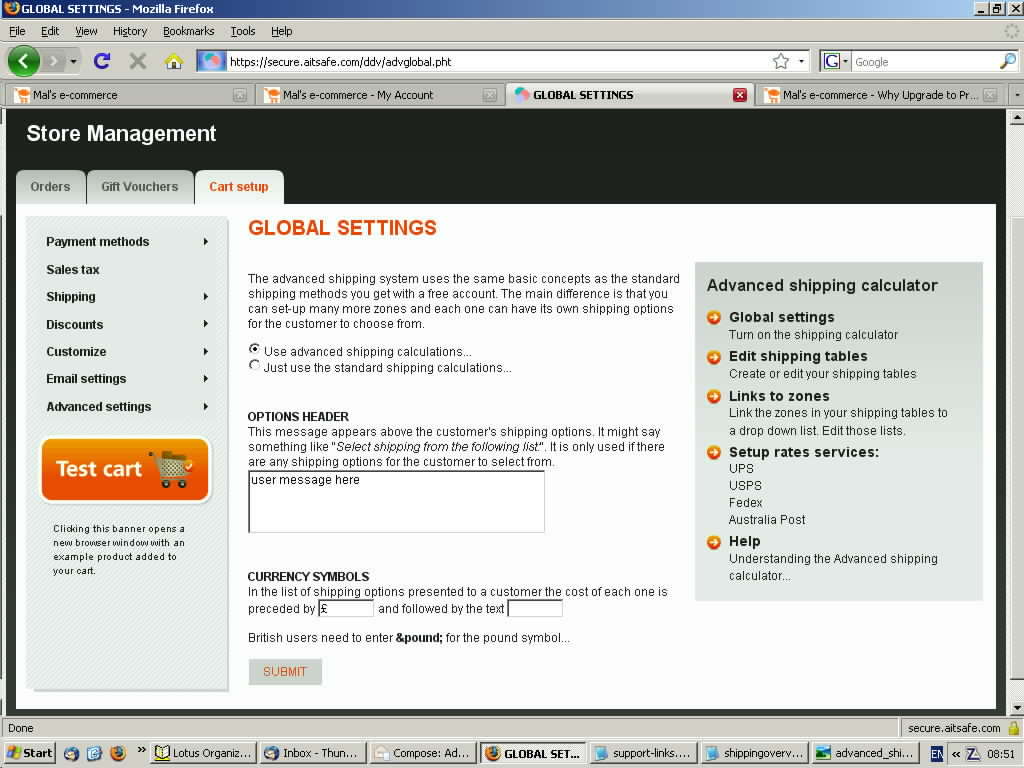Image resolution: width=1024 pixels, height=768 pixels.
Task: Open the Bookmarks menu
Action: click(188, 31)
